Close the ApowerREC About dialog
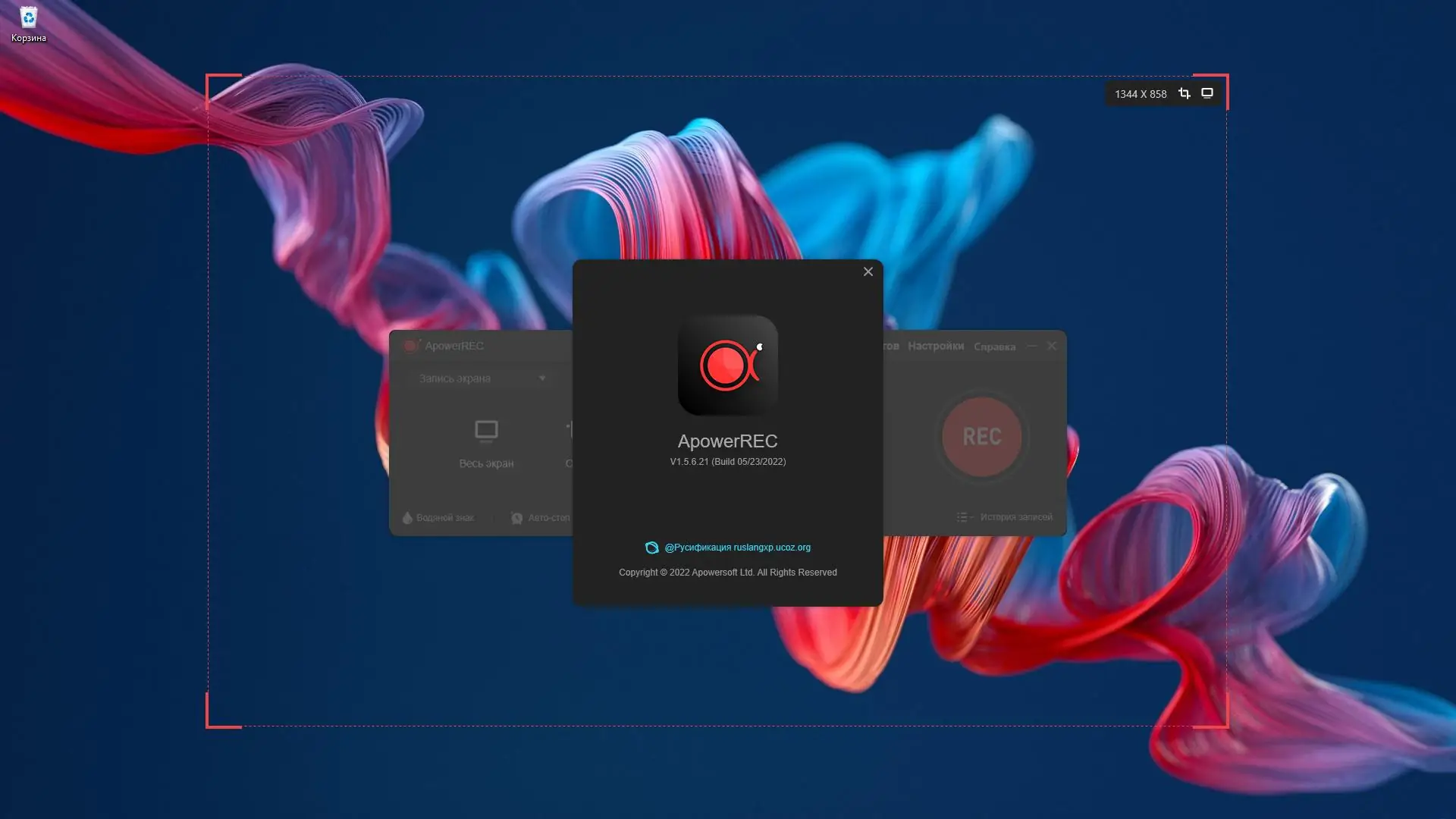Viewport: 1456px width, 819px height. point(868,271)
